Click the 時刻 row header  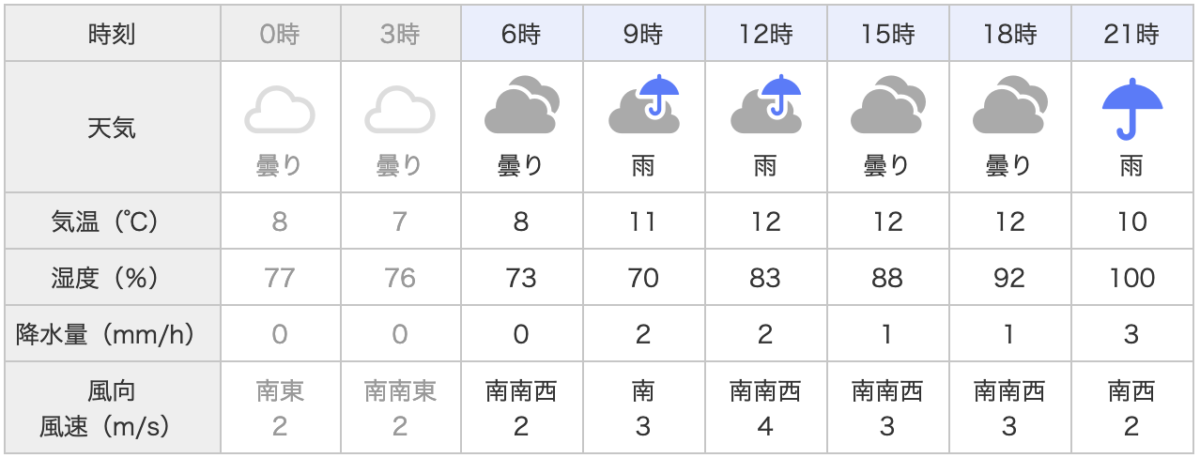[x=112, y=35]
